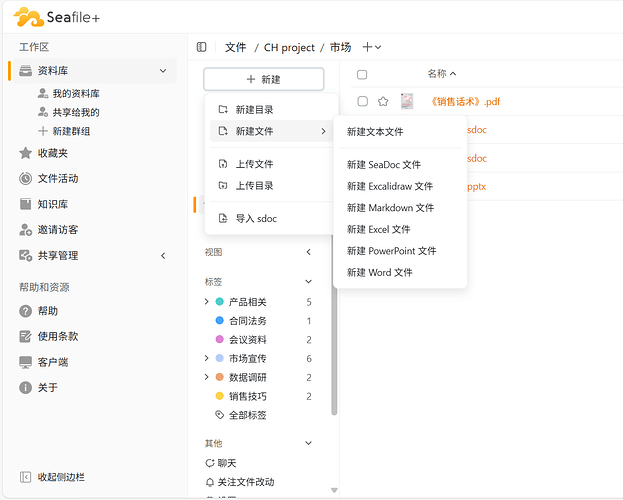Open CH project breadcrumb link
The width and height of the screenshot is (623, 500).
(x=289, y=48)
